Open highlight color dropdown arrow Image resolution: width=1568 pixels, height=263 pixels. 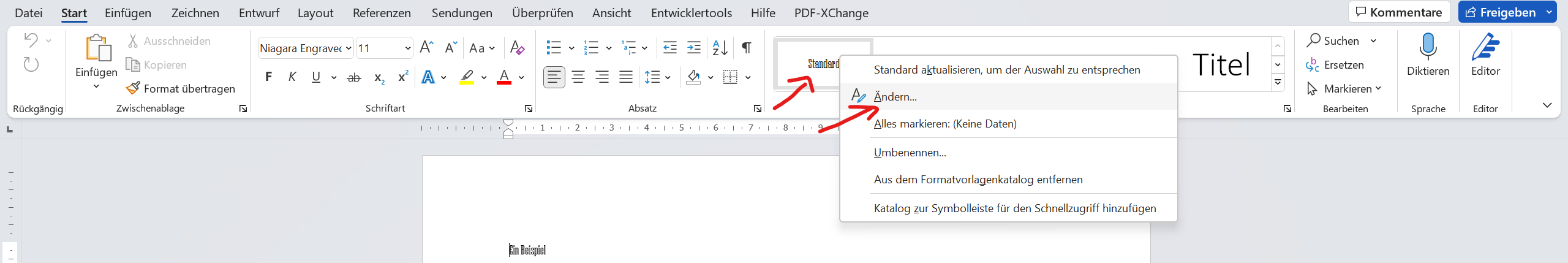tap(484, 77)
